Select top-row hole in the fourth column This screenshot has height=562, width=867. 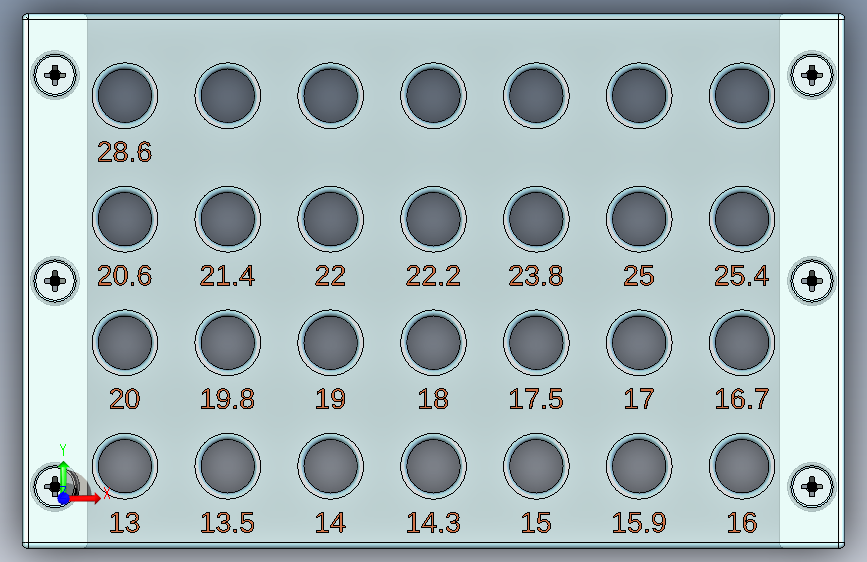[x=434, y=96]
